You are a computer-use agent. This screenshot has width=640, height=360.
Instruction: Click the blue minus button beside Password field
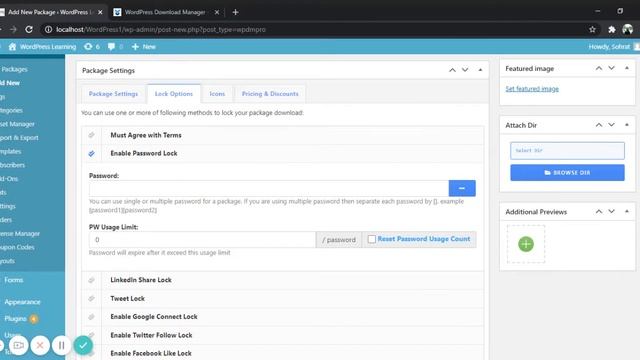coord(462,188)
